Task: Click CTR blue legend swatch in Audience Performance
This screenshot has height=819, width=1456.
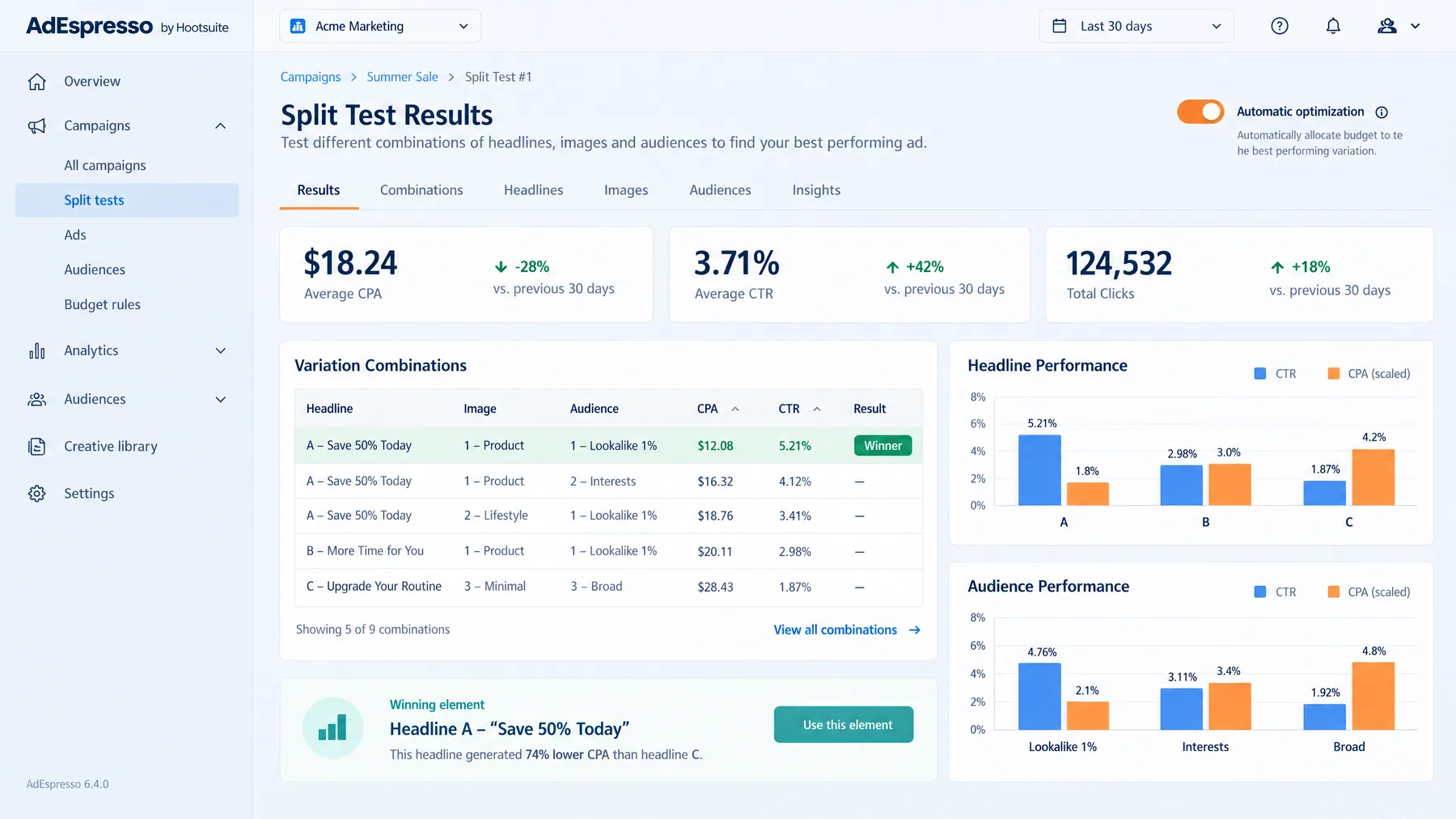Action: click(1260, 592)
